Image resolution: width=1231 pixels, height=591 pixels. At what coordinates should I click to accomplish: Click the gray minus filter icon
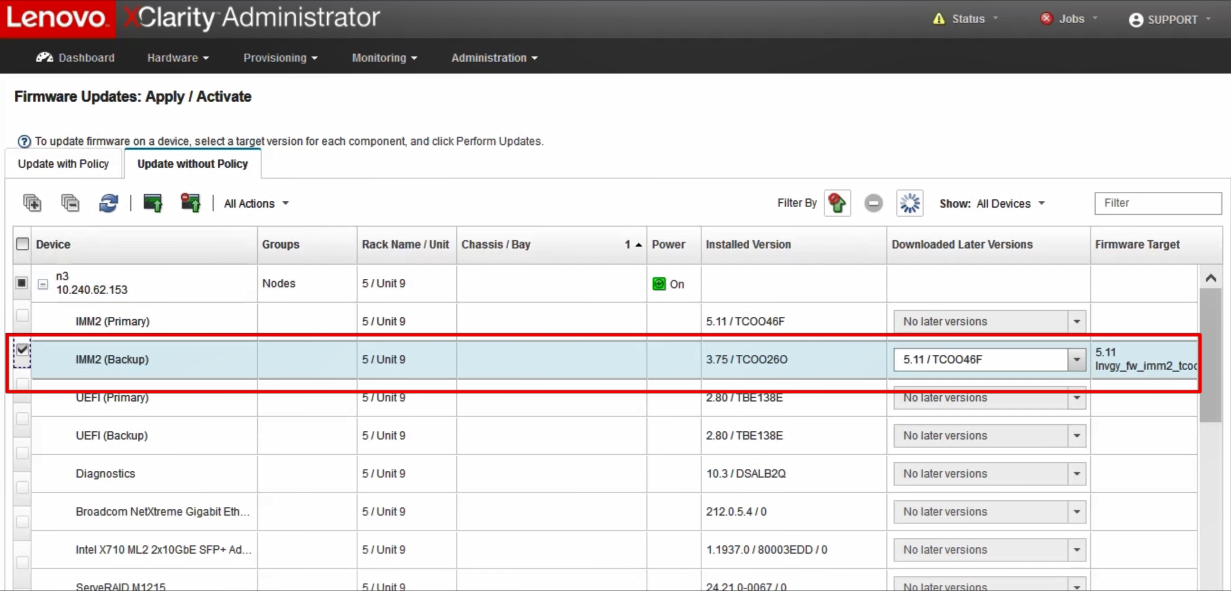[x=874, y=203]
